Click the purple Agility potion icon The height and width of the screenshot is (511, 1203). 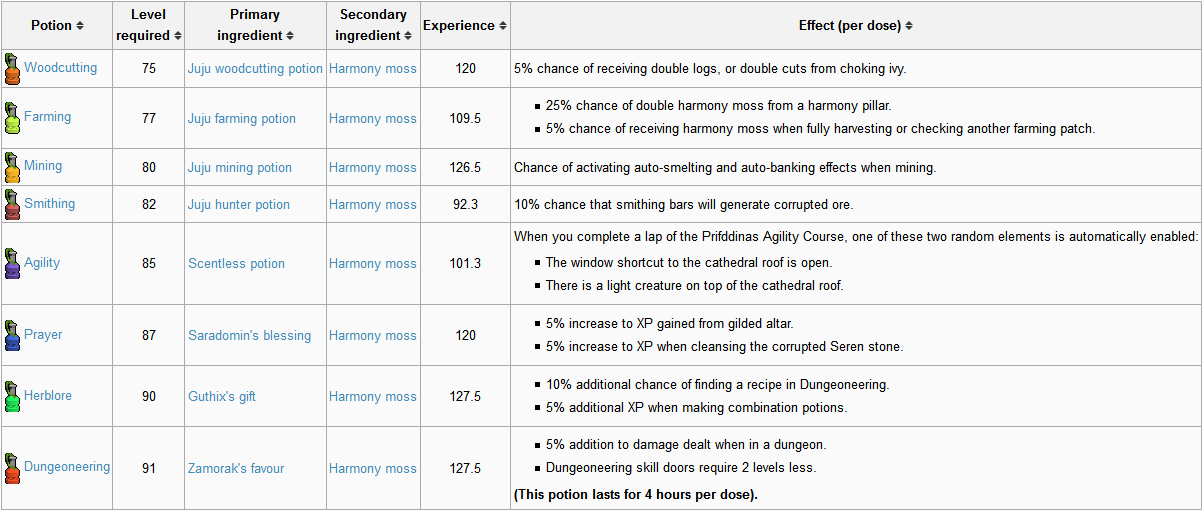[12, 263]
